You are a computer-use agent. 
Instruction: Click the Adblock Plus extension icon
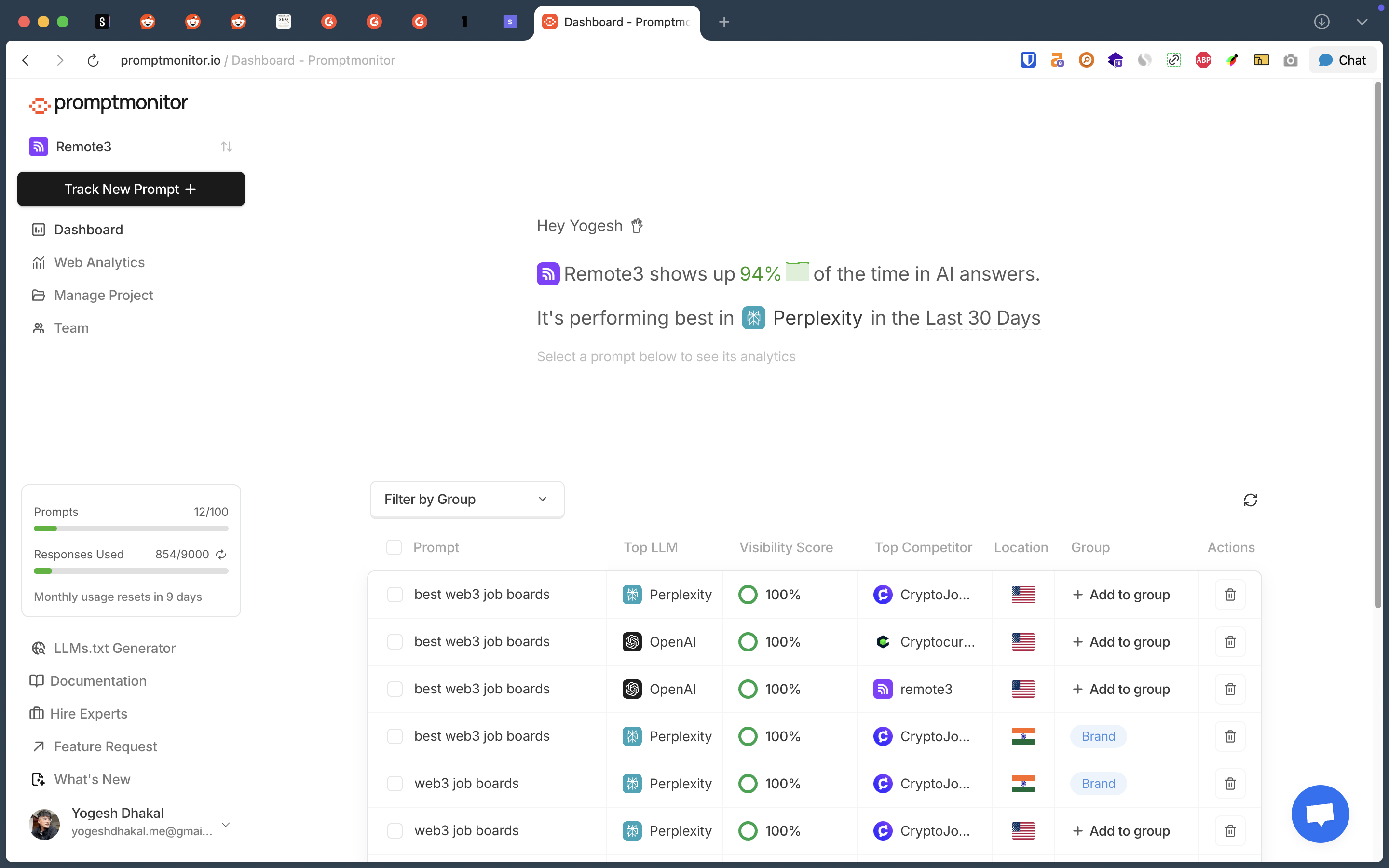pyautogui.click(x=1202, y=60)
